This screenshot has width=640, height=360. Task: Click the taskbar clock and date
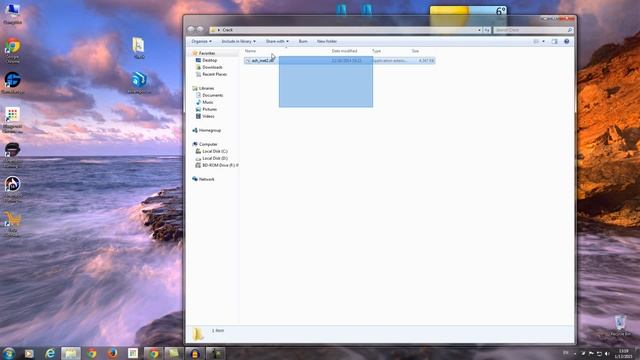623,354
